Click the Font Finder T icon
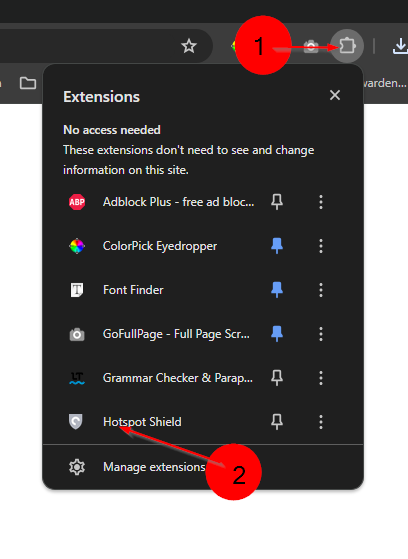 [77, 290]
